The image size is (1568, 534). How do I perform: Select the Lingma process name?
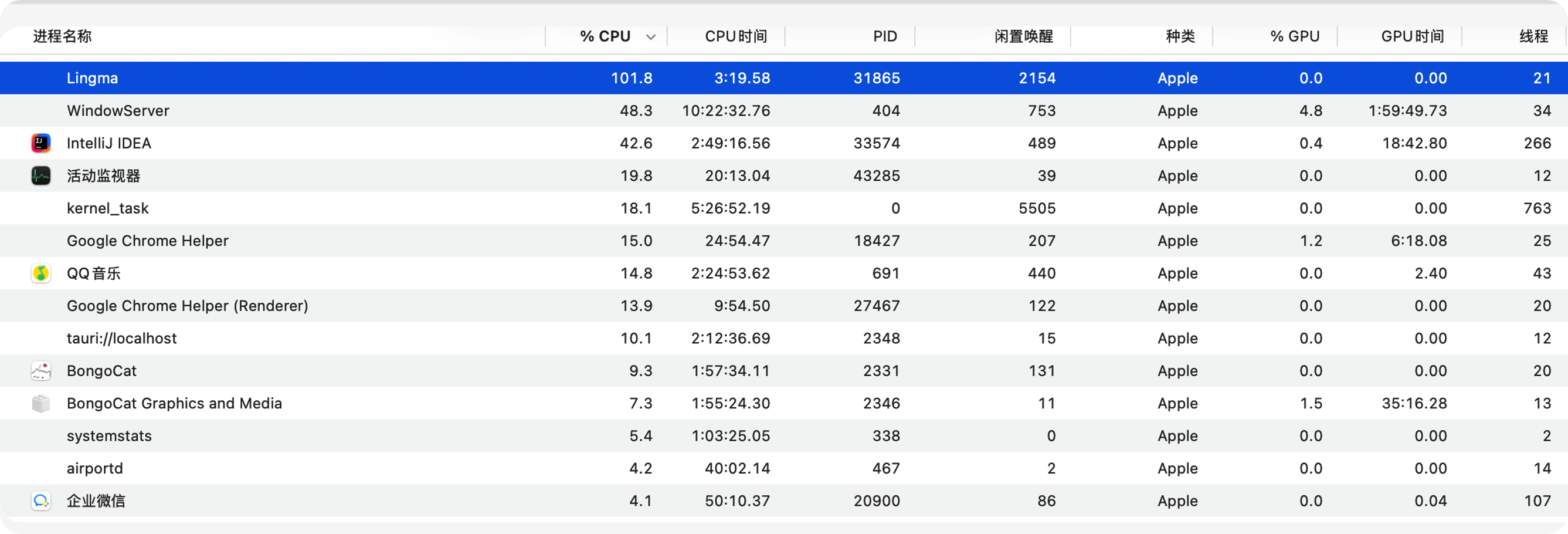93,78
